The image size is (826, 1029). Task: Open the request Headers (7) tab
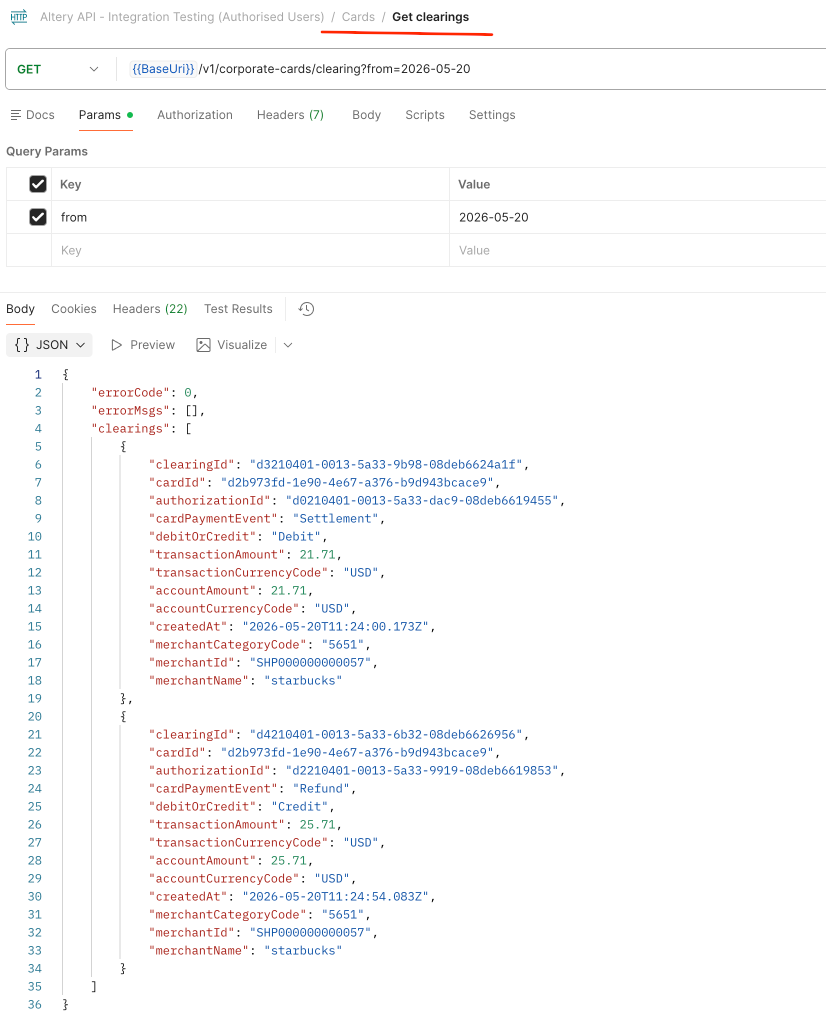tap(290, 115)
